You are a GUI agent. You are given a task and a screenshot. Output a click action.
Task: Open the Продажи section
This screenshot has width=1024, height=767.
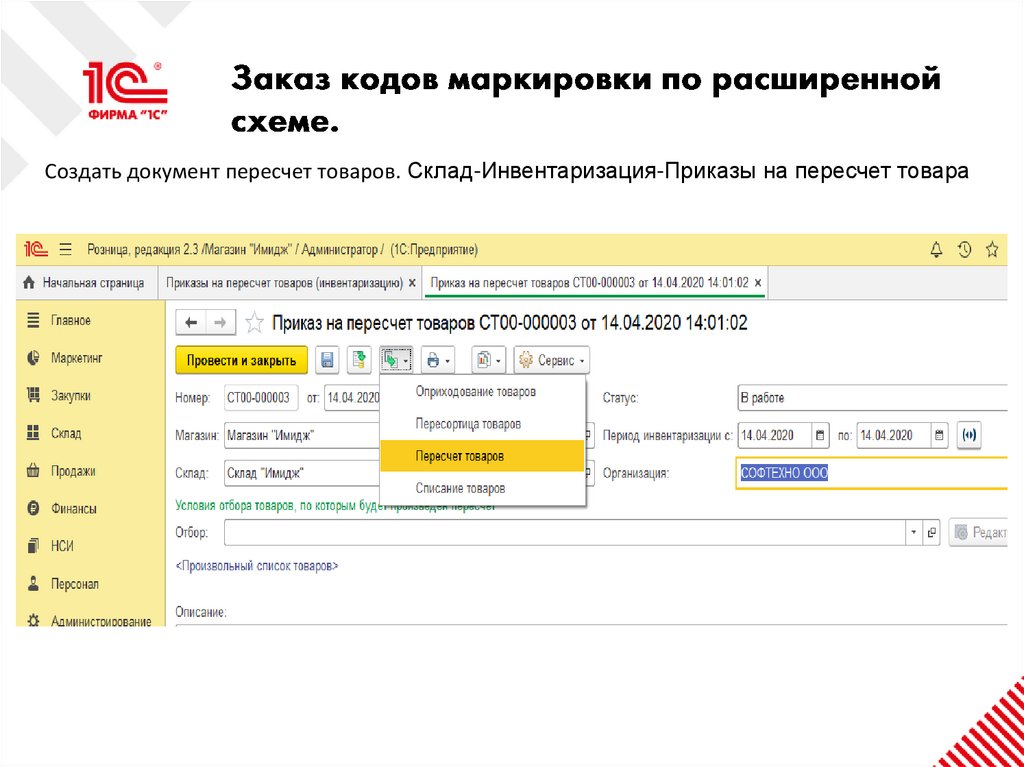click(x=73, y=471)
